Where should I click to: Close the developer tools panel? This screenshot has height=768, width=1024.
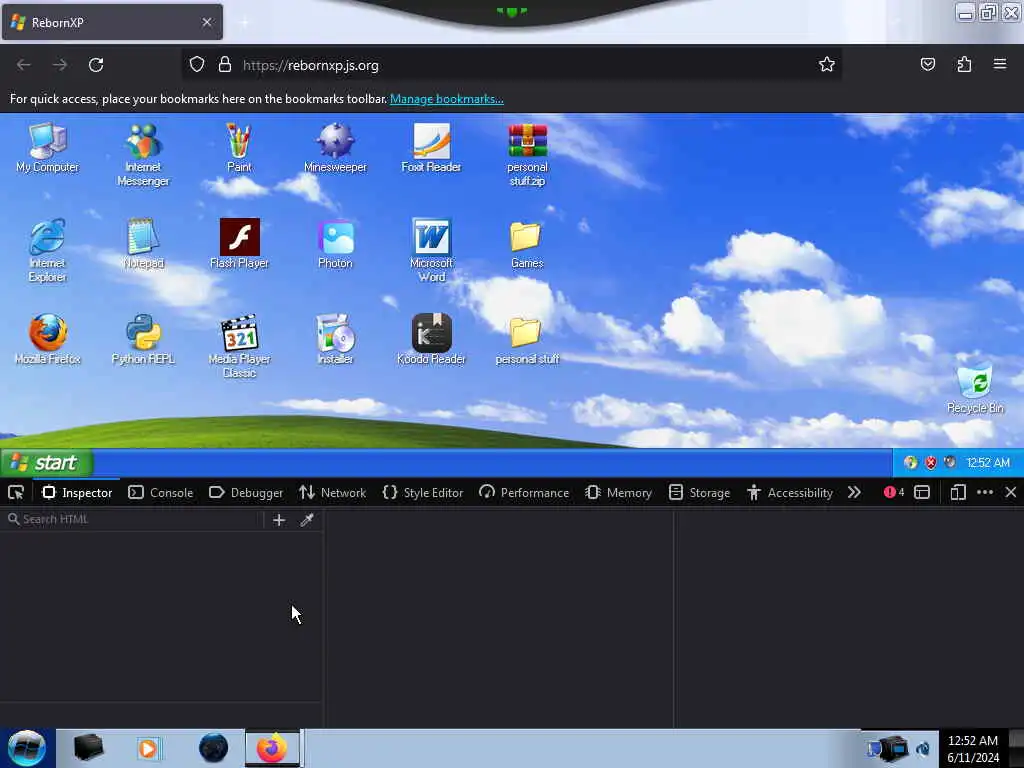[x=1010, y=492]
